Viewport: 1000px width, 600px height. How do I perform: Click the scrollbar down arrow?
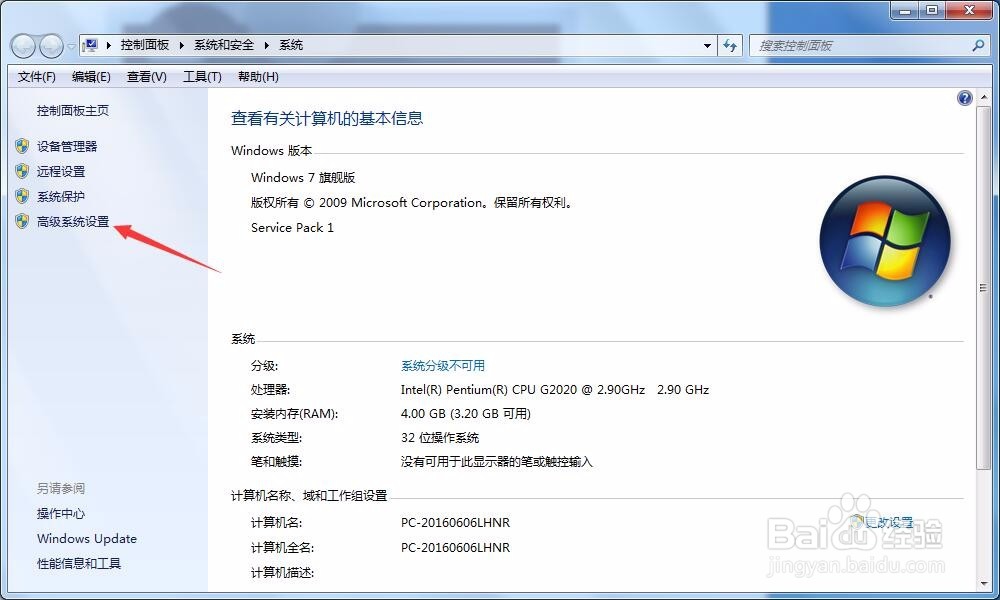(x=983, y=583)
